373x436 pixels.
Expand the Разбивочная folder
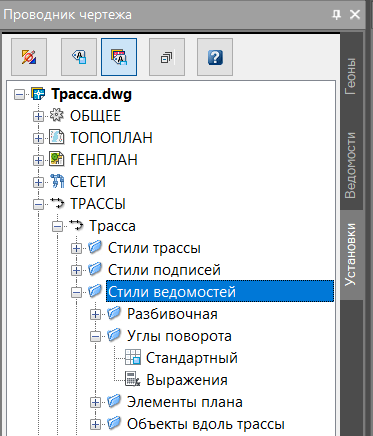[x=95, y=314]
